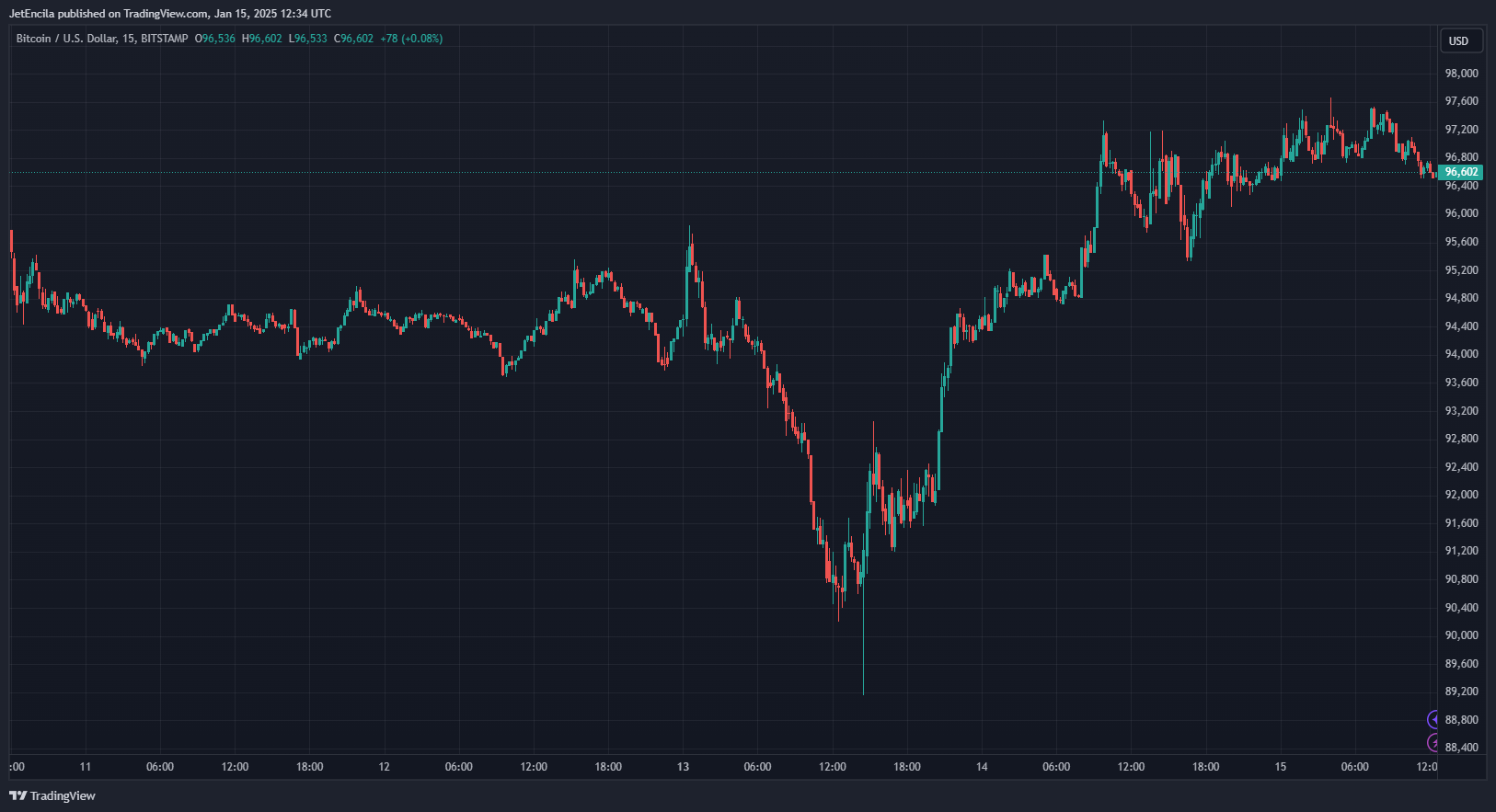
Task: Click the purple lightning bolt event icon
Action: (1433, 742)
